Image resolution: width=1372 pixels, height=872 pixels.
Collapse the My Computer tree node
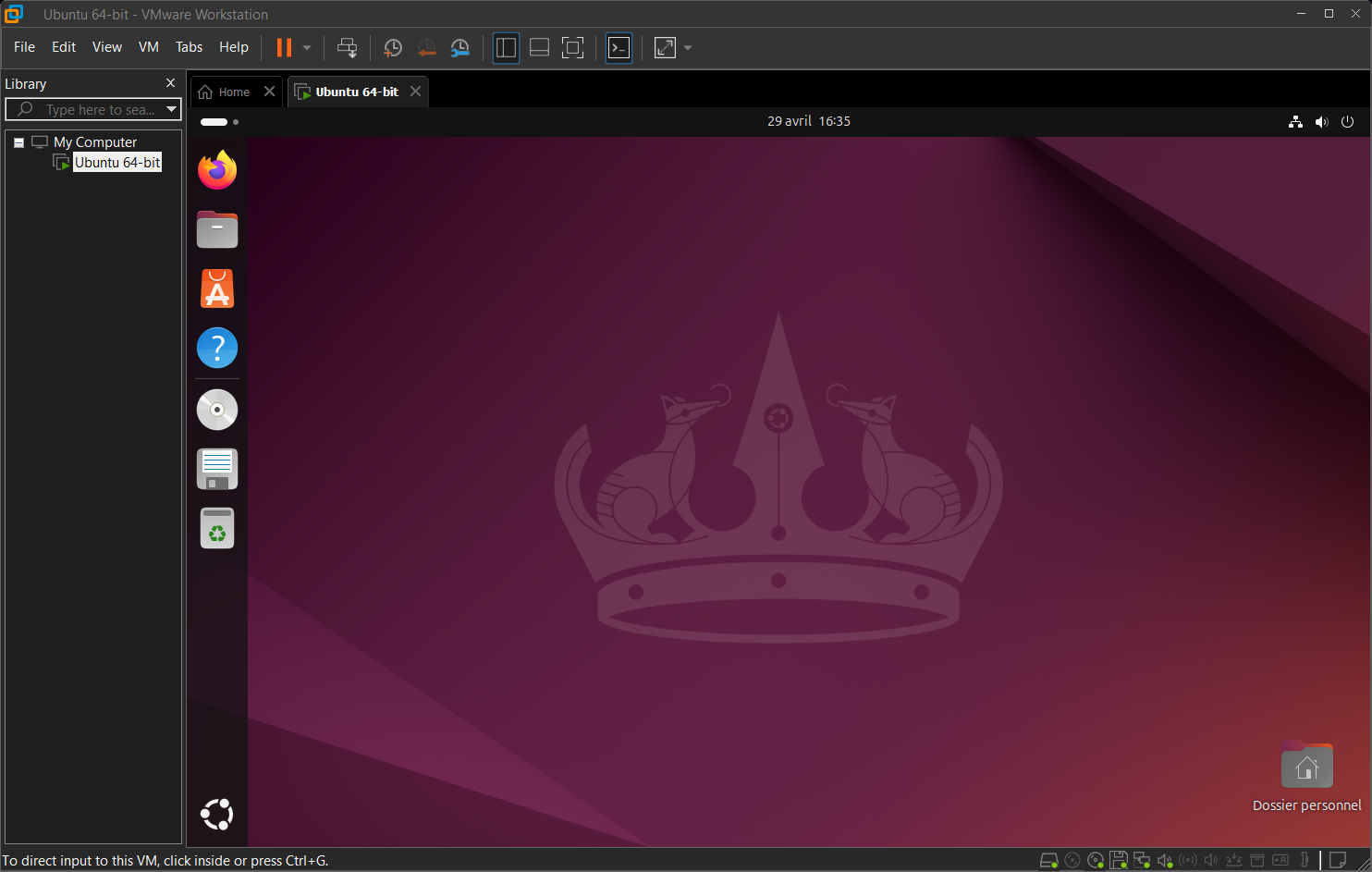pyautogui.click(x=18, y=142)
